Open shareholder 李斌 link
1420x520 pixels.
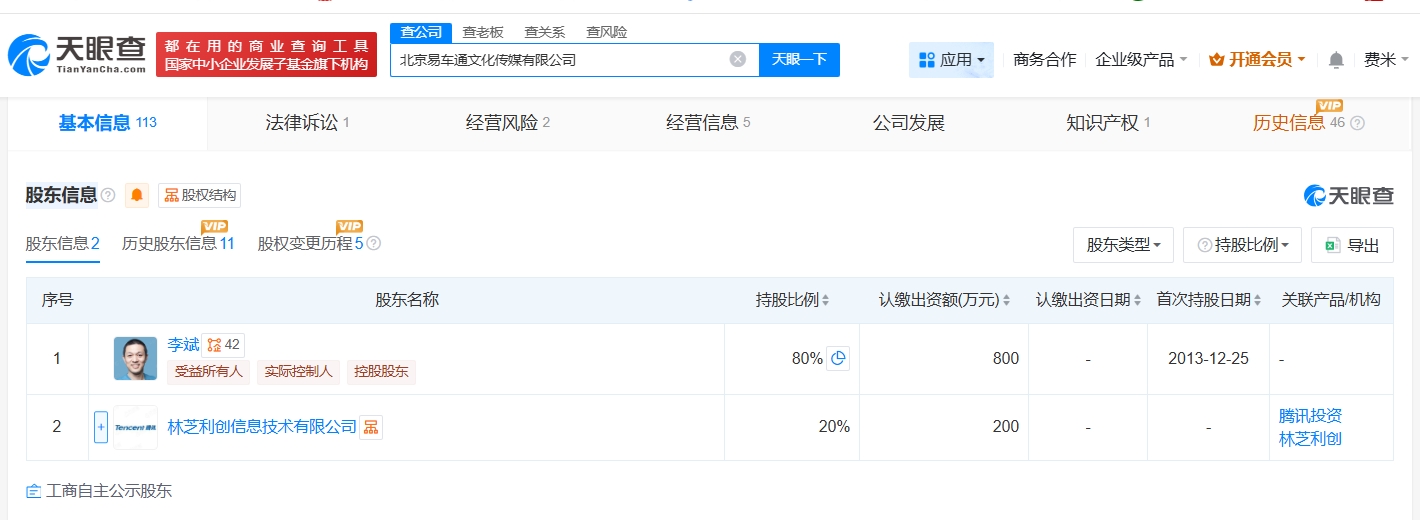point(183,345)
